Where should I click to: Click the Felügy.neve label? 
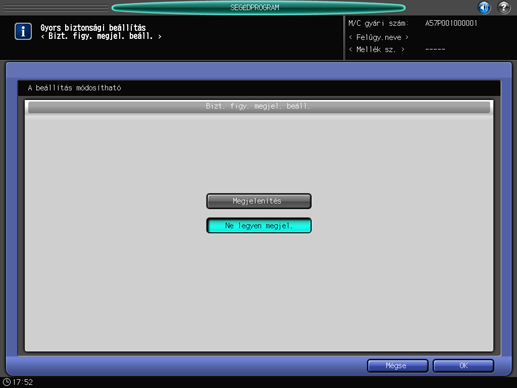pos(378,37)
